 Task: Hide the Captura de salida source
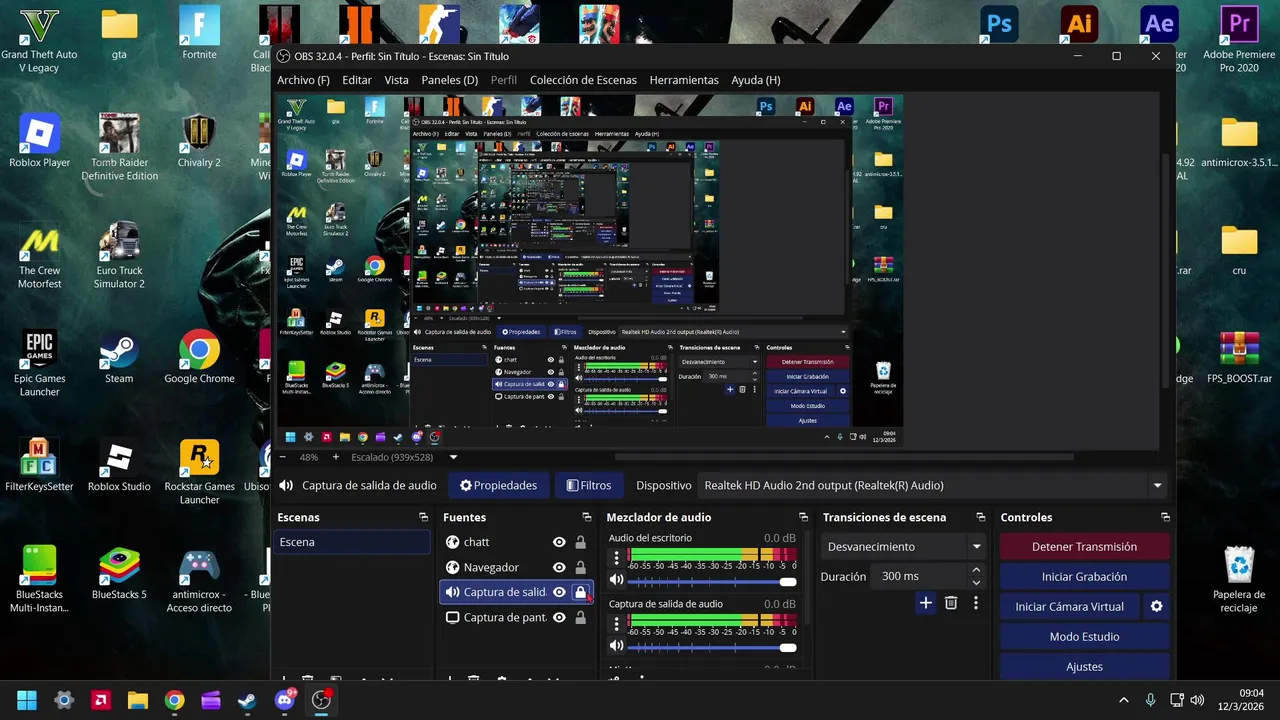(559, 592)
